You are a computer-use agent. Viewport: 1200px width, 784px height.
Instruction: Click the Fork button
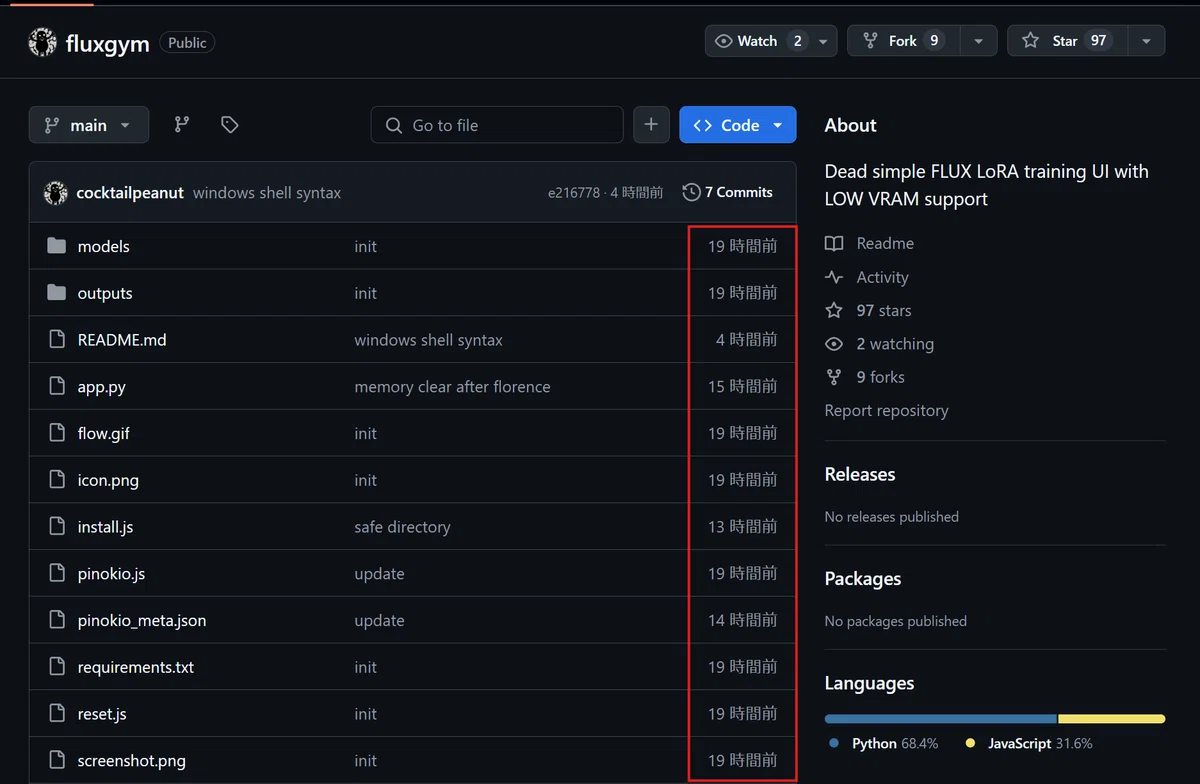click(904, 41)
